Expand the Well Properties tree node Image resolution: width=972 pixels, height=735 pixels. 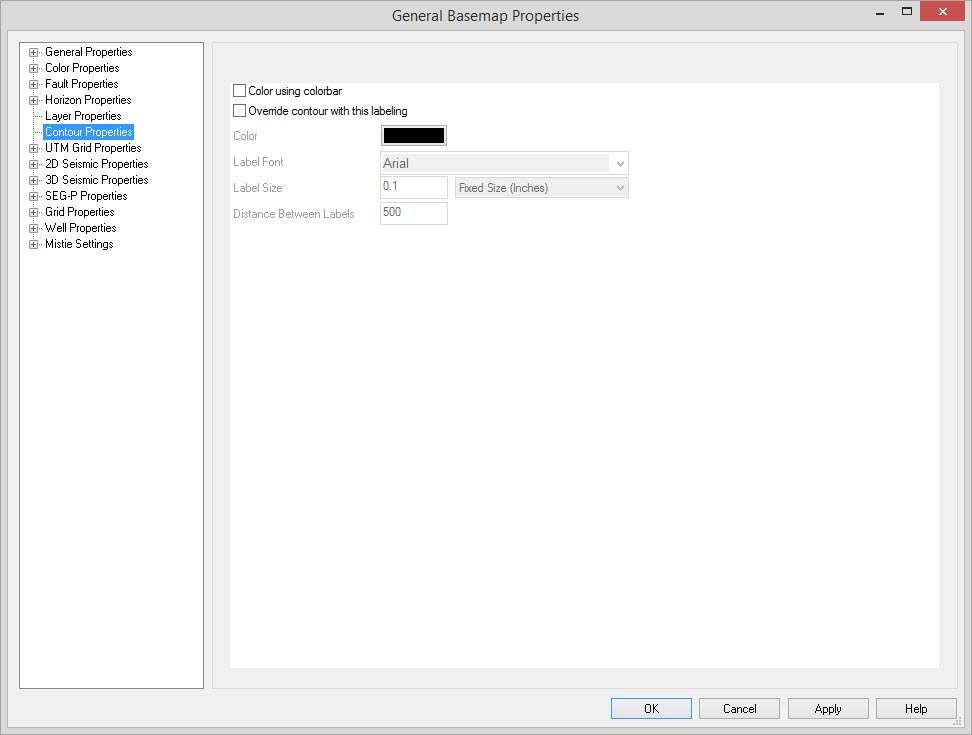click(x=34, y=228)
